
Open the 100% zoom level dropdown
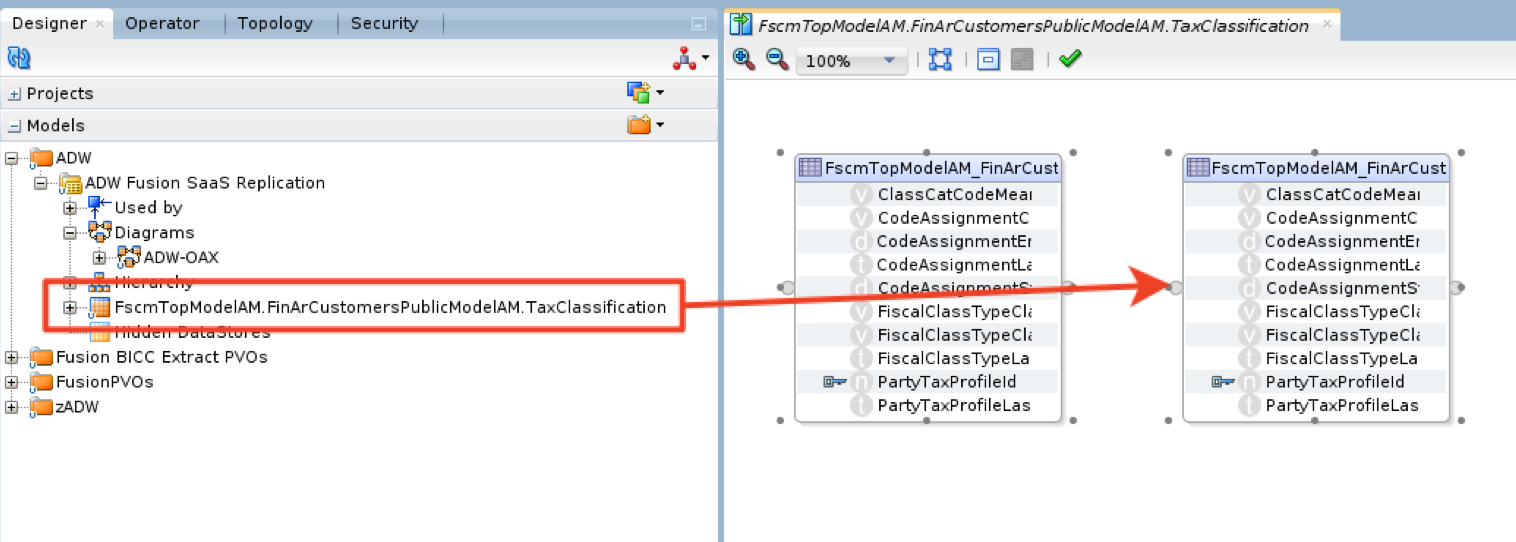coord(851,61)
